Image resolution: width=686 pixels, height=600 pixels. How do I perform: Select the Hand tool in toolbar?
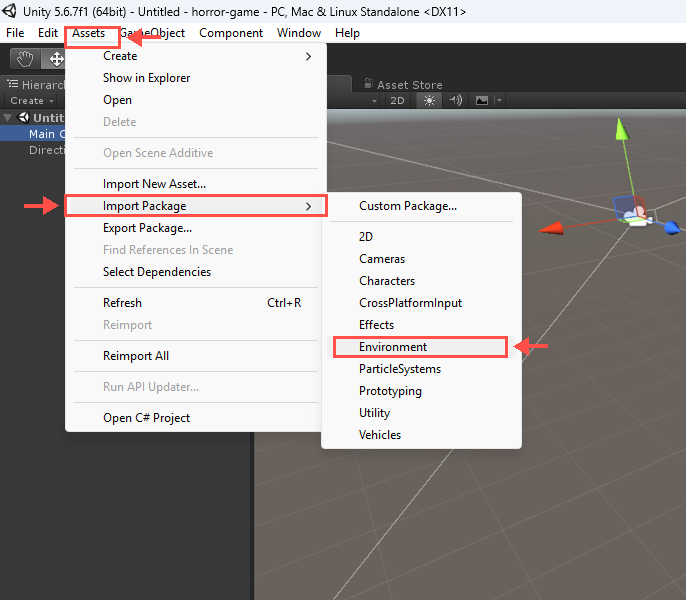25,59
